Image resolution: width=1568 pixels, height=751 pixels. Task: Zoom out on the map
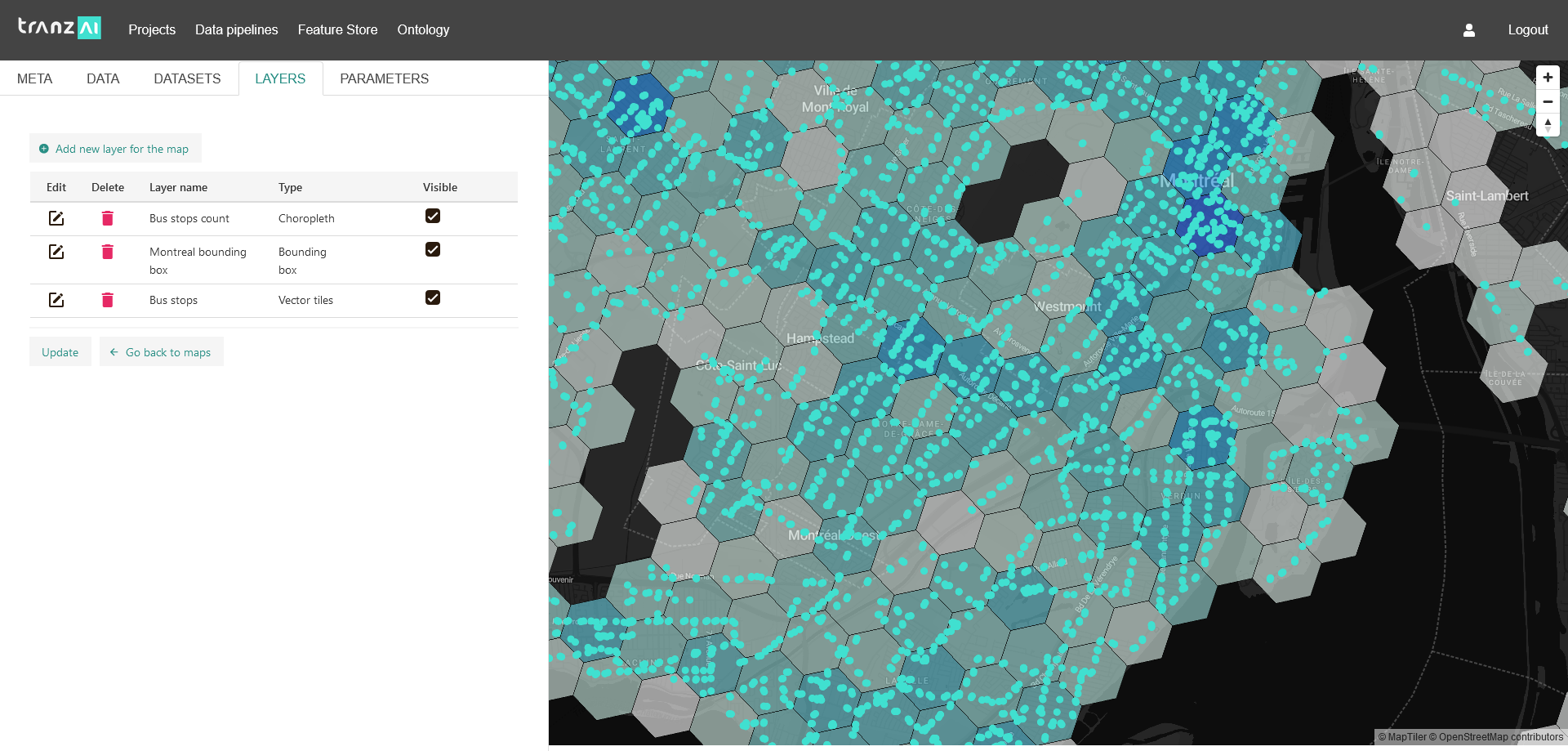tap(1548, 101)
